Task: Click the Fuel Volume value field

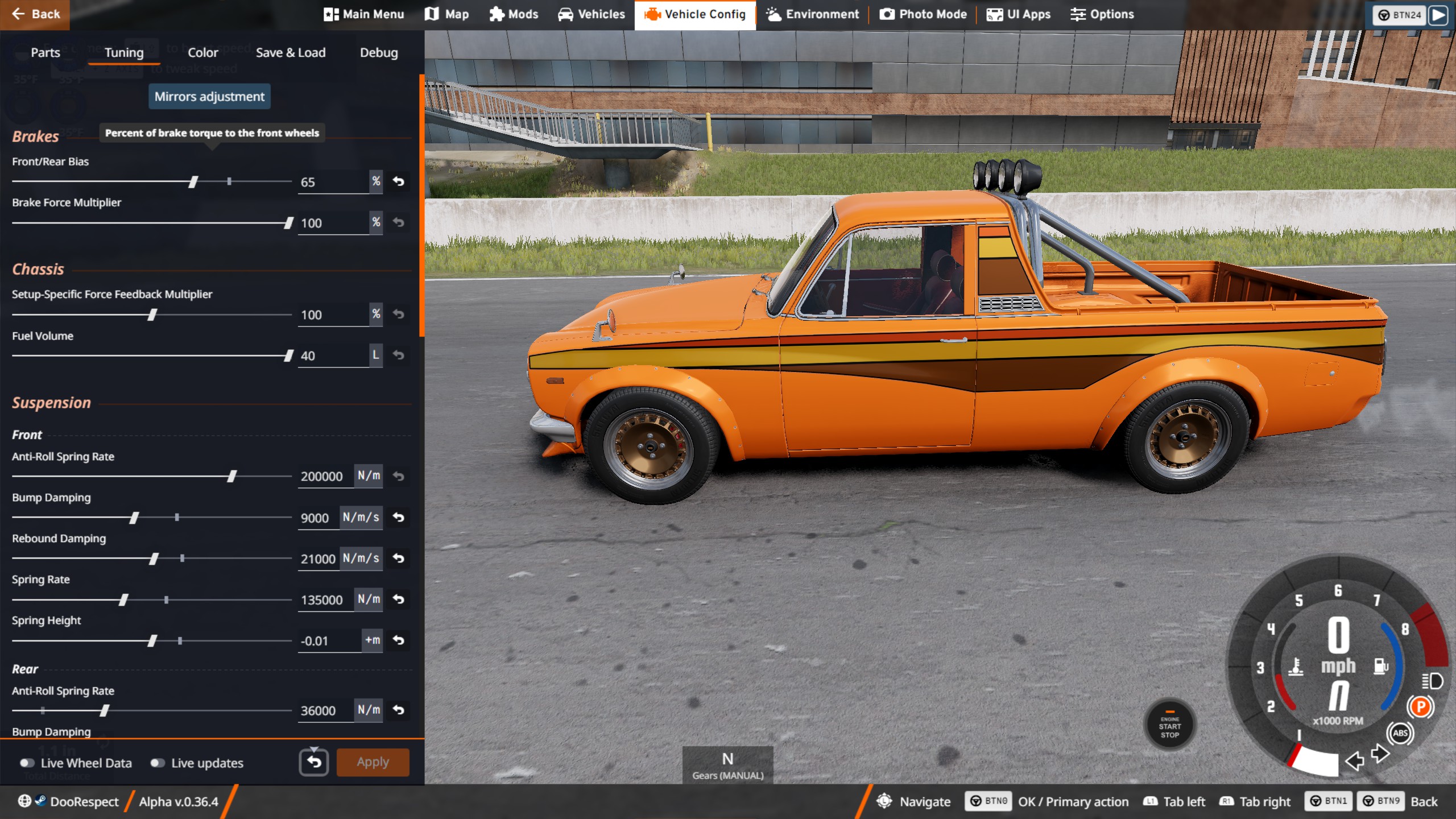Action: pos(333,356)
